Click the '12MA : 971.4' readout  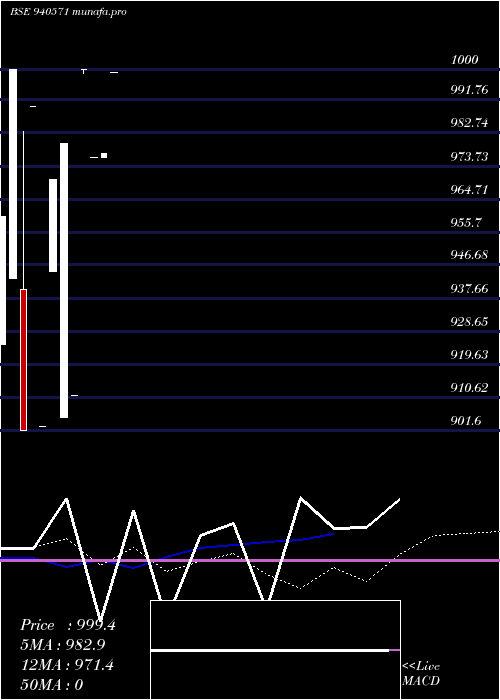coord(67,665)
